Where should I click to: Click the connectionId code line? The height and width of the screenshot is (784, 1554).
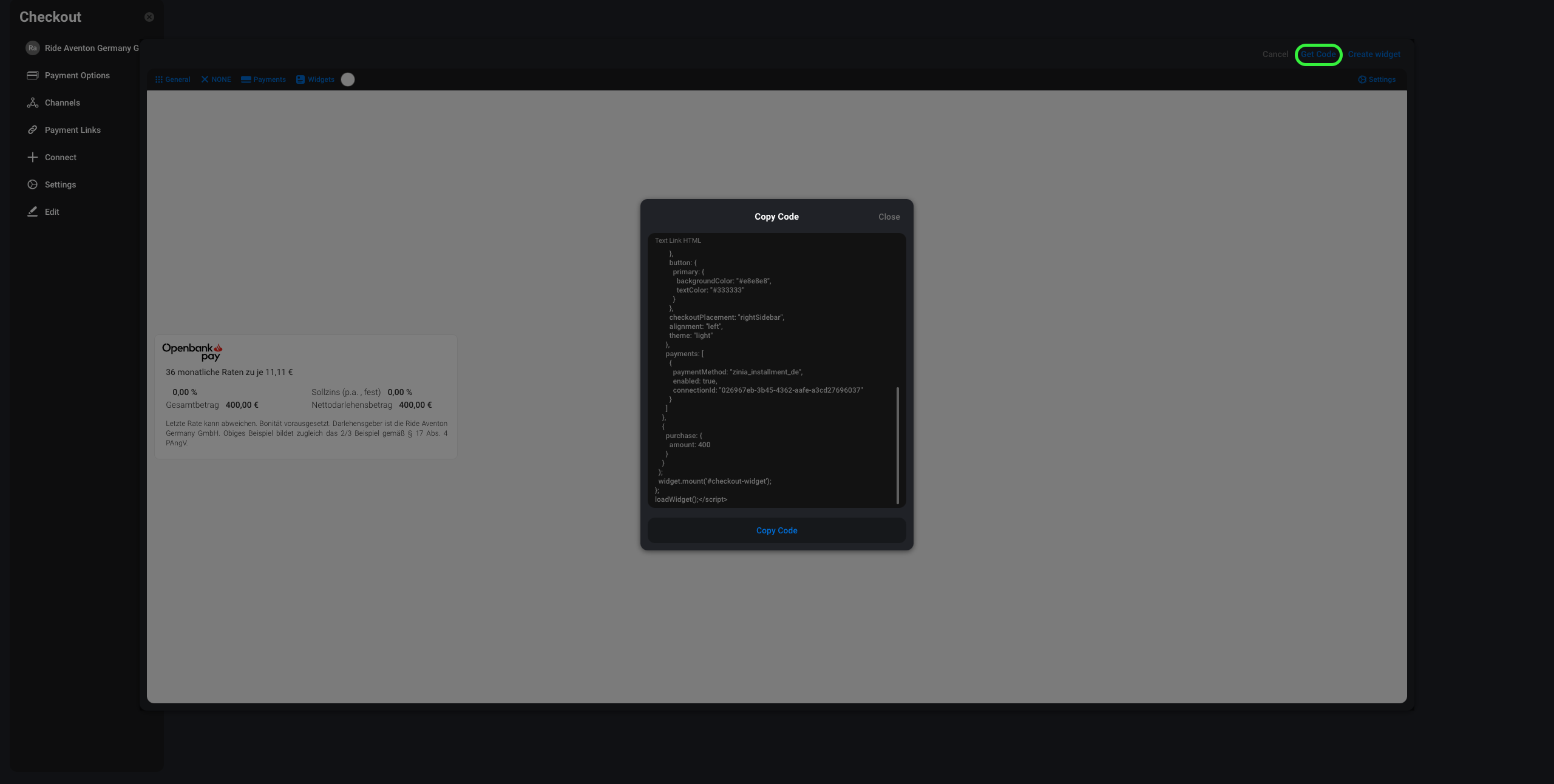(768, 390)
